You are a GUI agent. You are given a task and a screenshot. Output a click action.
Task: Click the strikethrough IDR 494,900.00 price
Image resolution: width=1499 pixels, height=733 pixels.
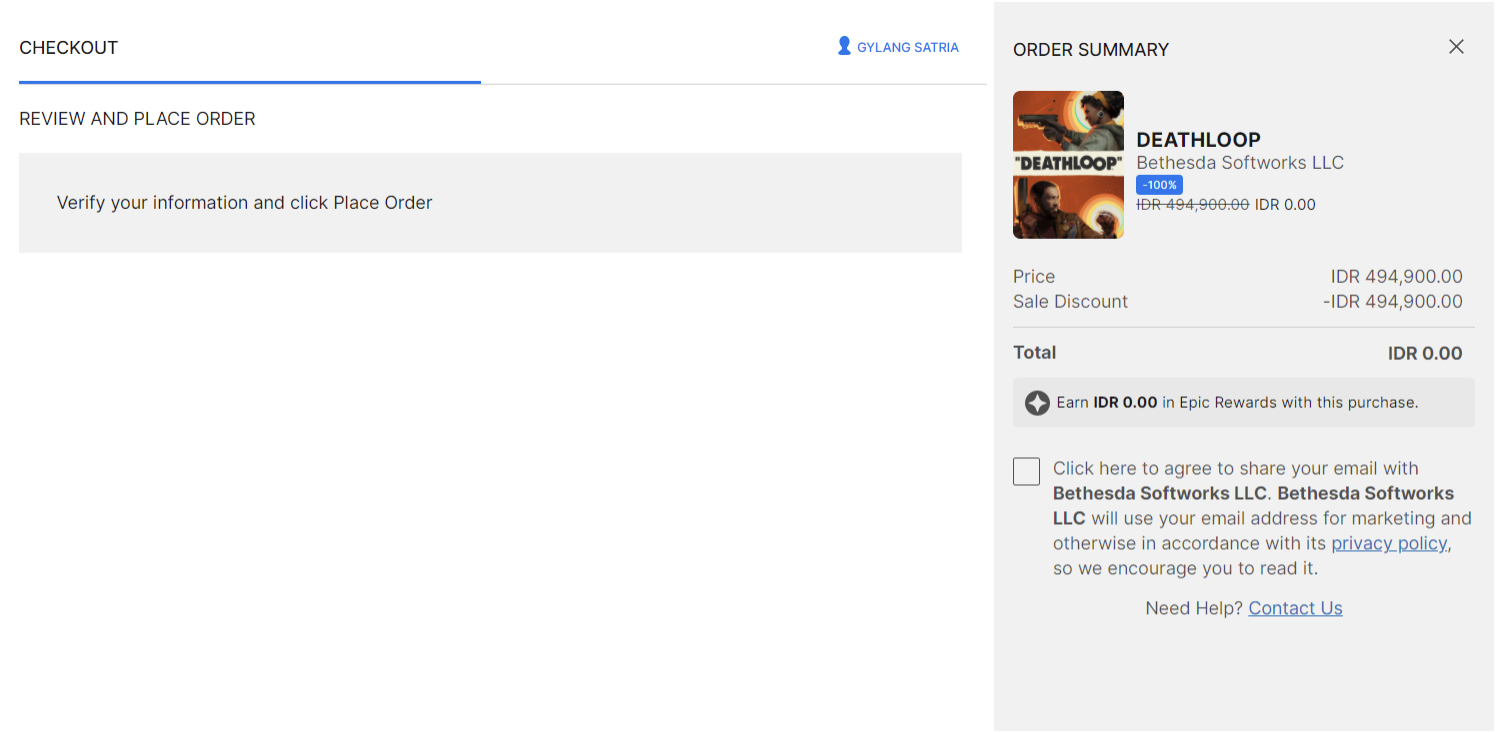pyautogui.click(x=1192, y=205)
